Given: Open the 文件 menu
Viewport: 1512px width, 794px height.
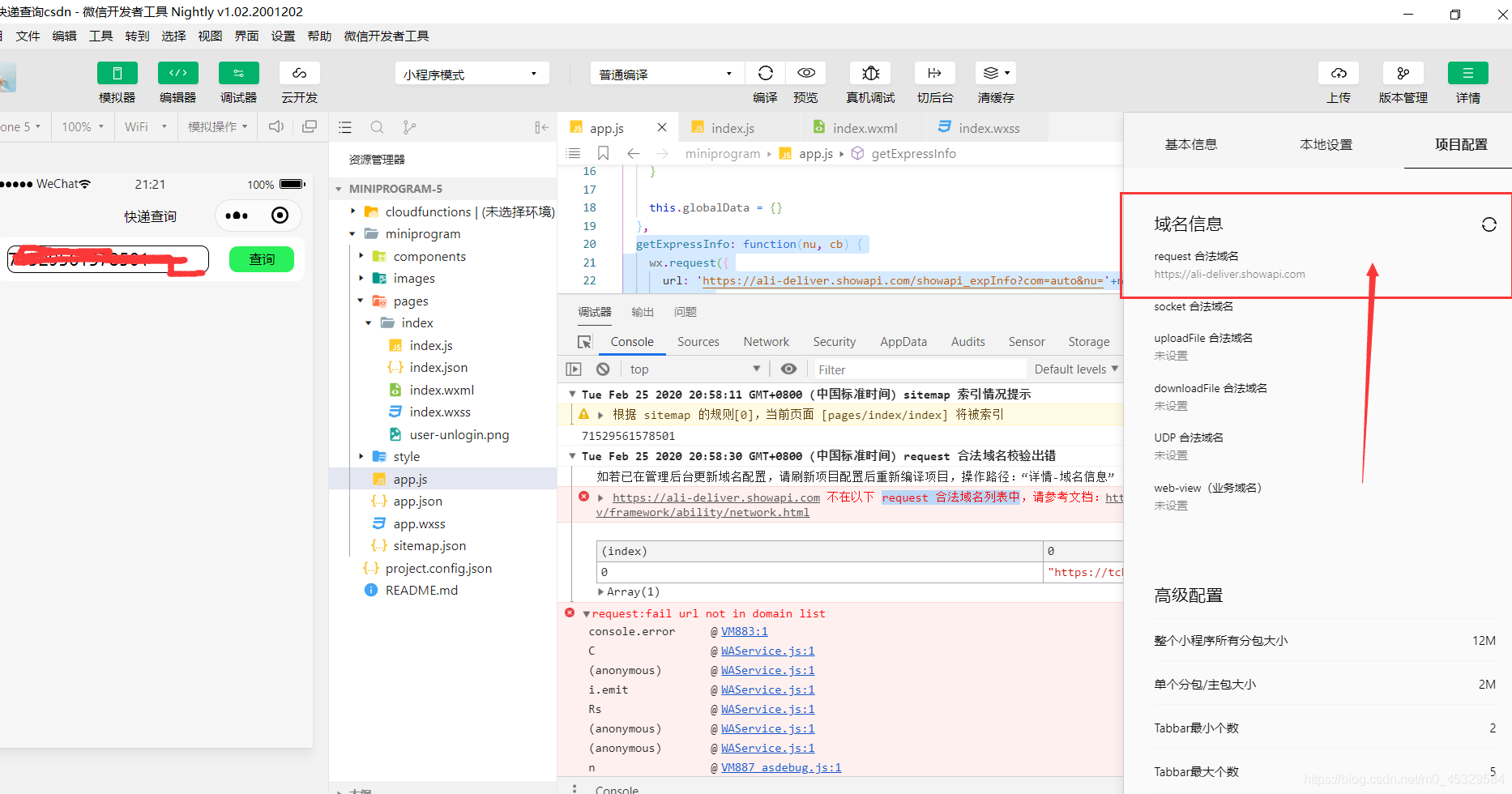Looking at the screenshot, I should [x=28, y=36].
